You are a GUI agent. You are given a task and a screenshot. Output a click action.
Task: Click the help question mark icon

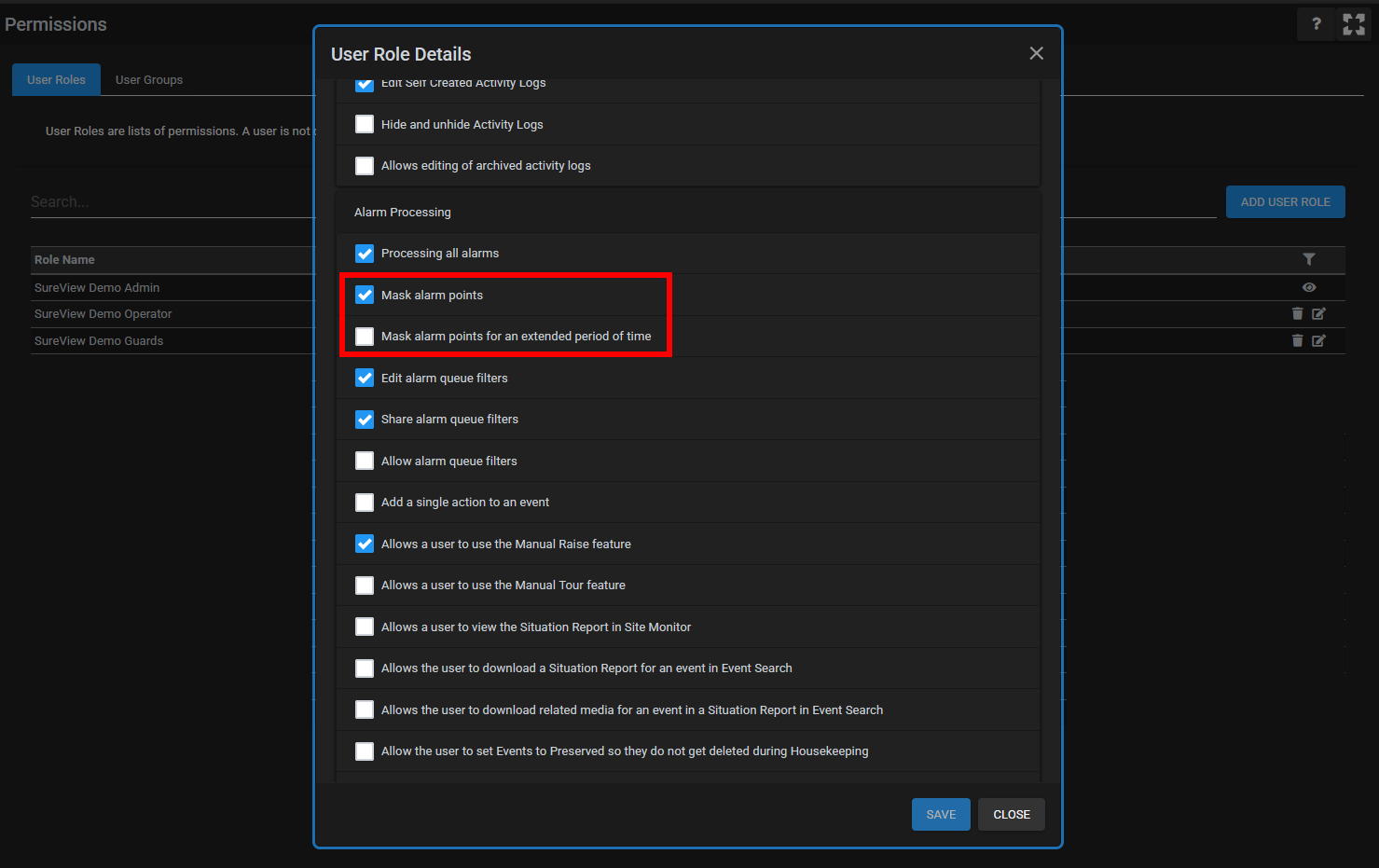pos(1316,24)
